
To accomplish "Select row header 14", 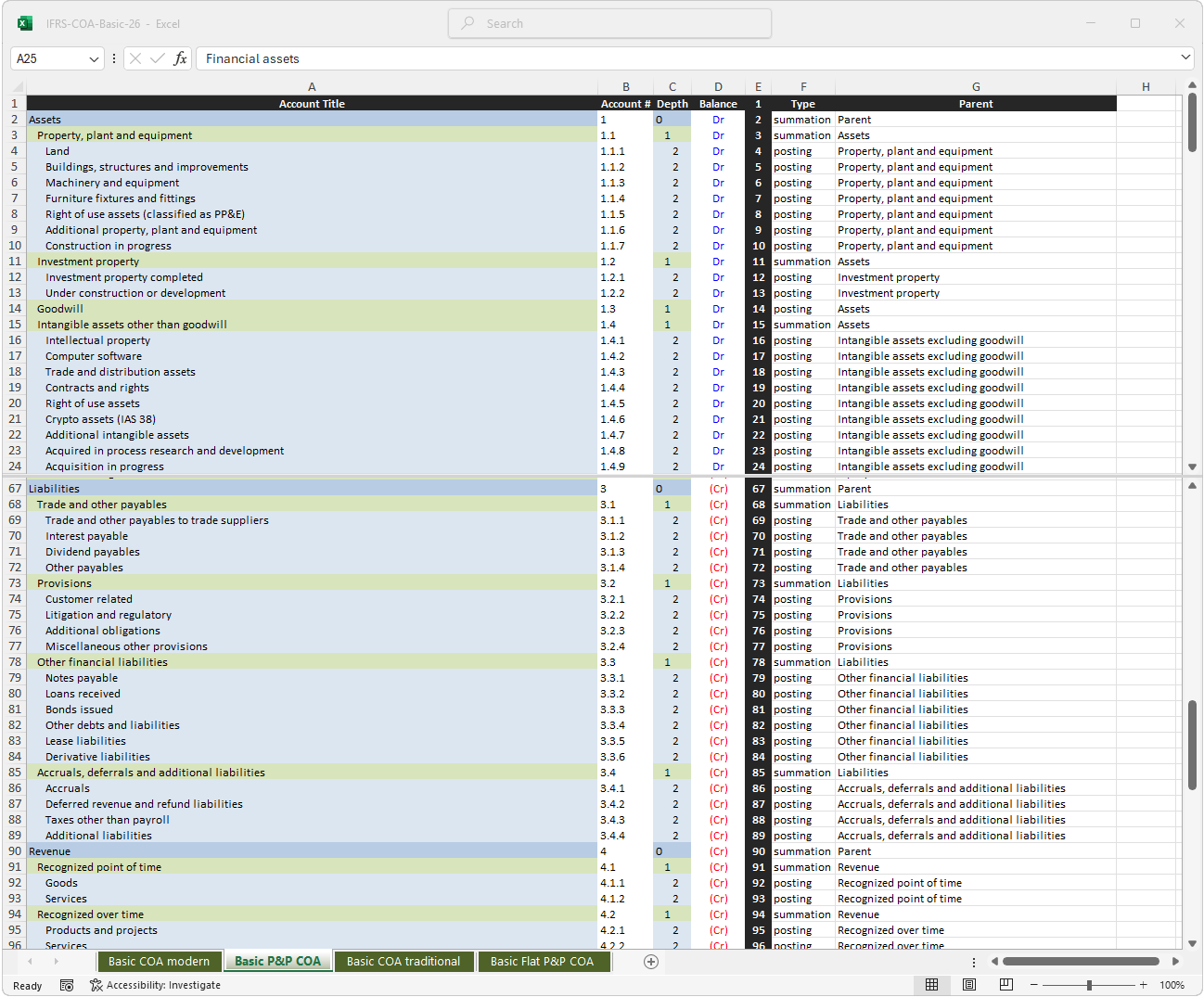I will 15,309.
